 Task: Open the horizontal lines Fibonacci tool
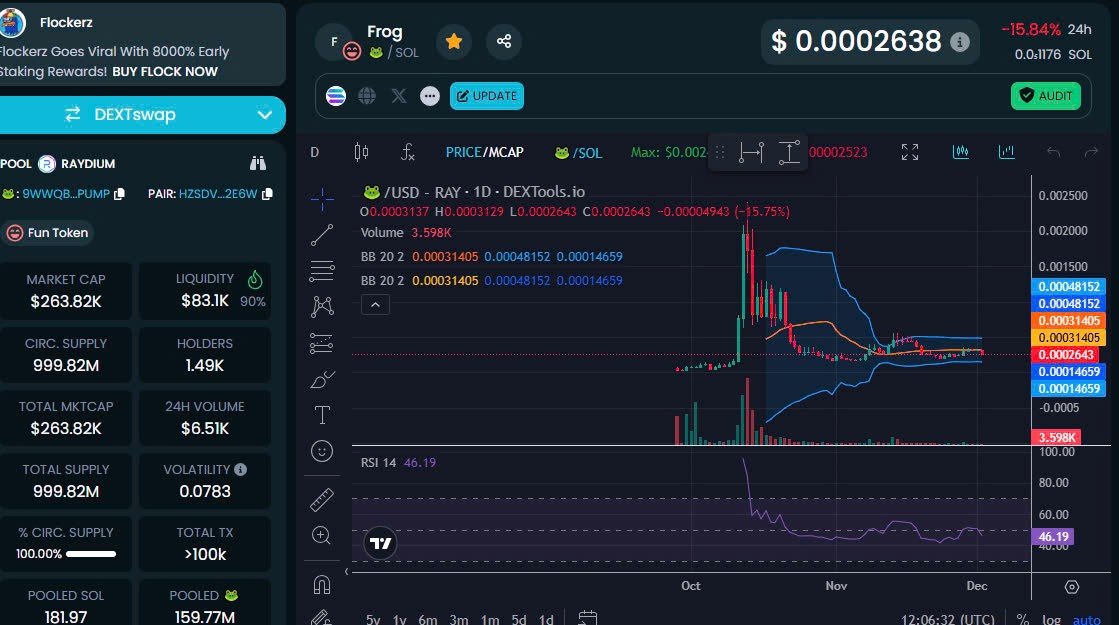322,270
